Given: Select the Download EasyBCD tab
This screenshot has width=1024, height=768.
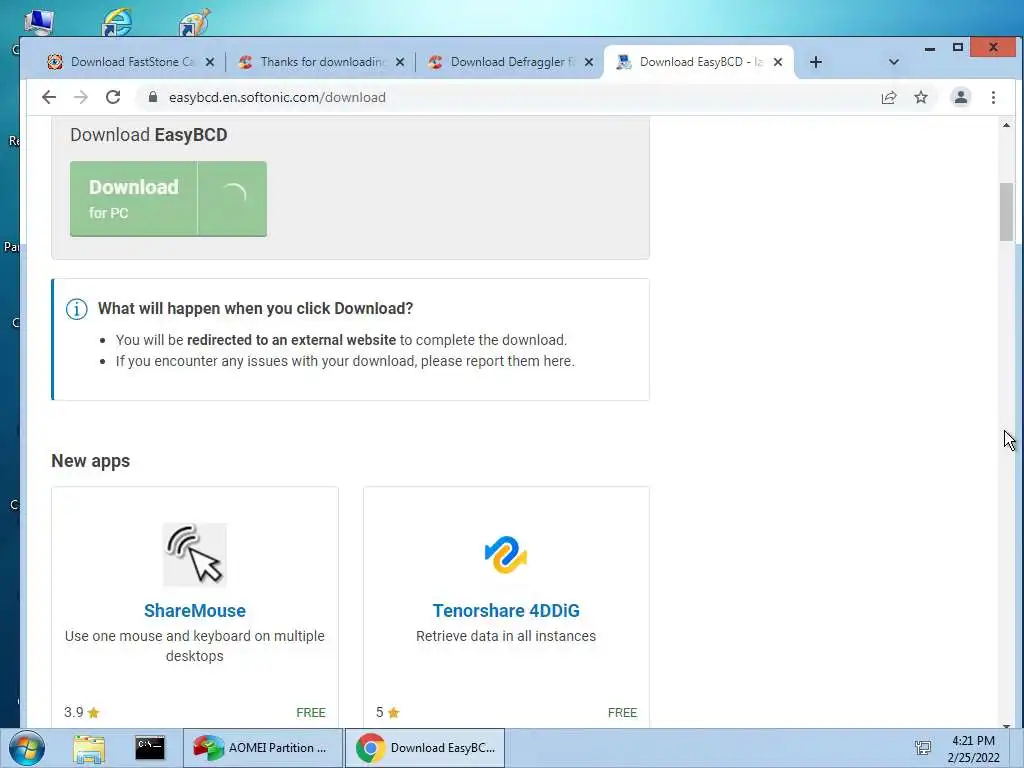Looking at the screenshot, I should pyautogui.click(x=699, y=62).
